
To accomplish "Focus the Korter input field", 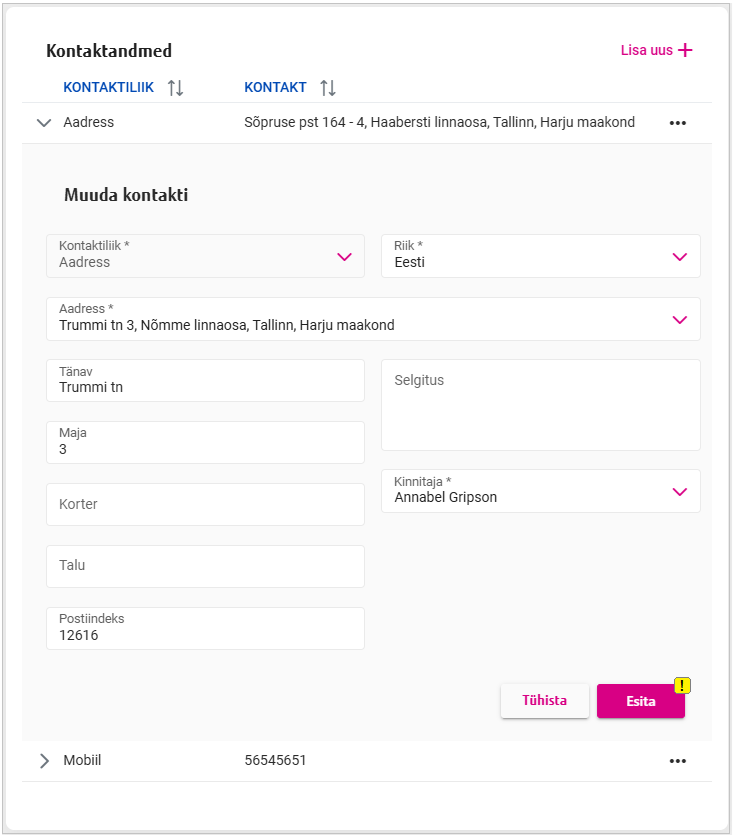I will [x=205, y=504].
